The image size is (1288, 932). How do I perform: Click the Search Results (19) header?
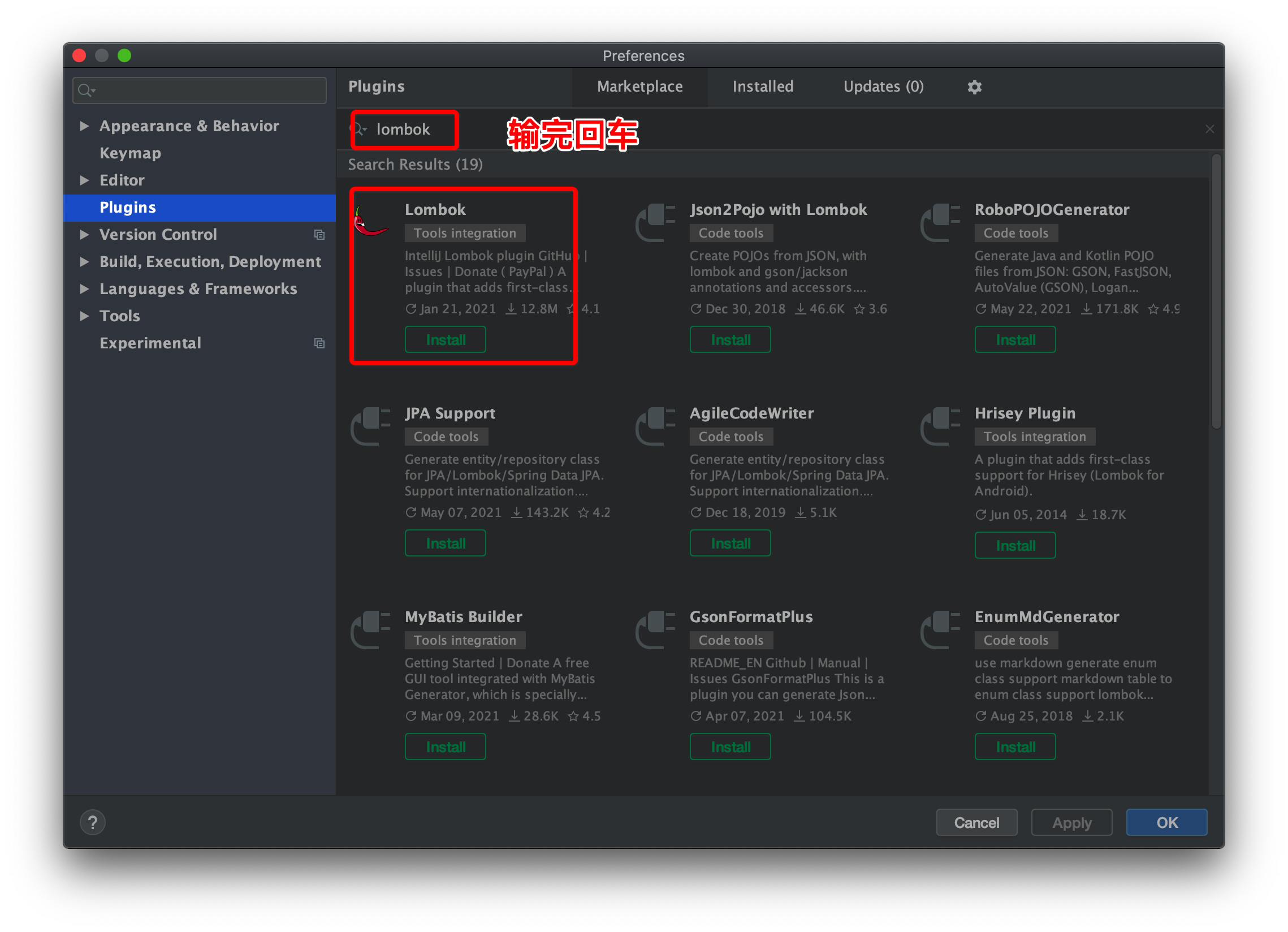click(x=415, y=165)
